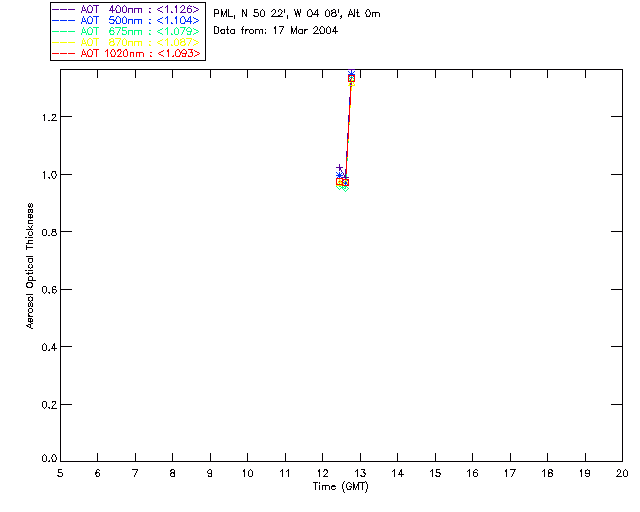
Task: Click the x-axis label 20
Action: 622,474
